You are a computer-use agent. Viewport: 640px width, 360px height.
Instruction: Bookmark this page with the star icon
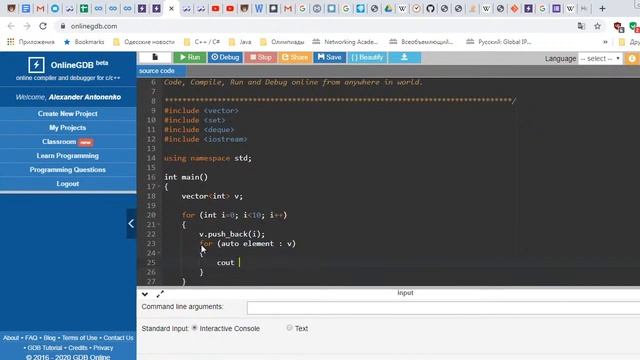tap(598, 26)
